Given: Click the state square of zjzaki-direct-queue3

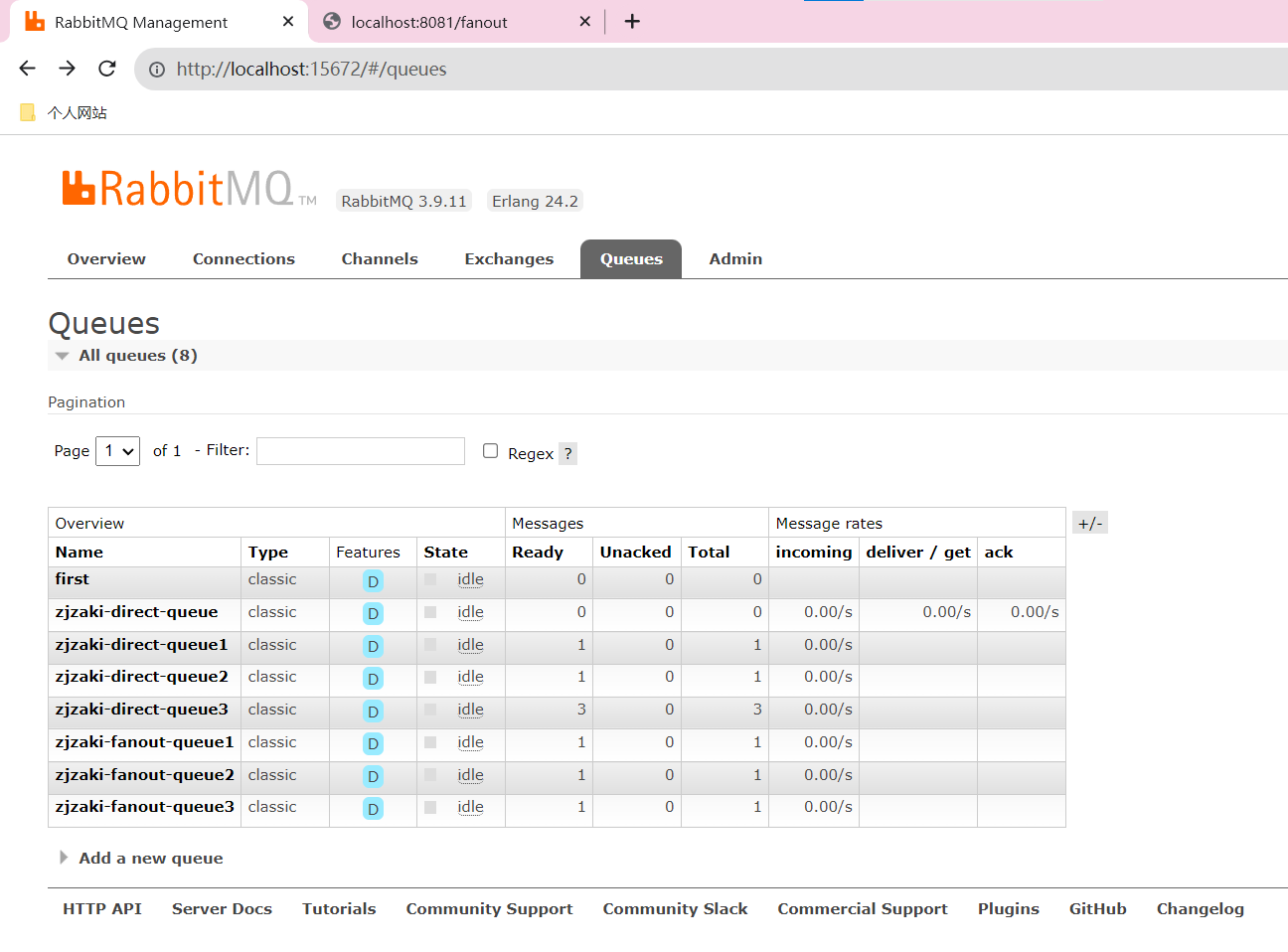Looking at the screenshot, I should [430, 710].
